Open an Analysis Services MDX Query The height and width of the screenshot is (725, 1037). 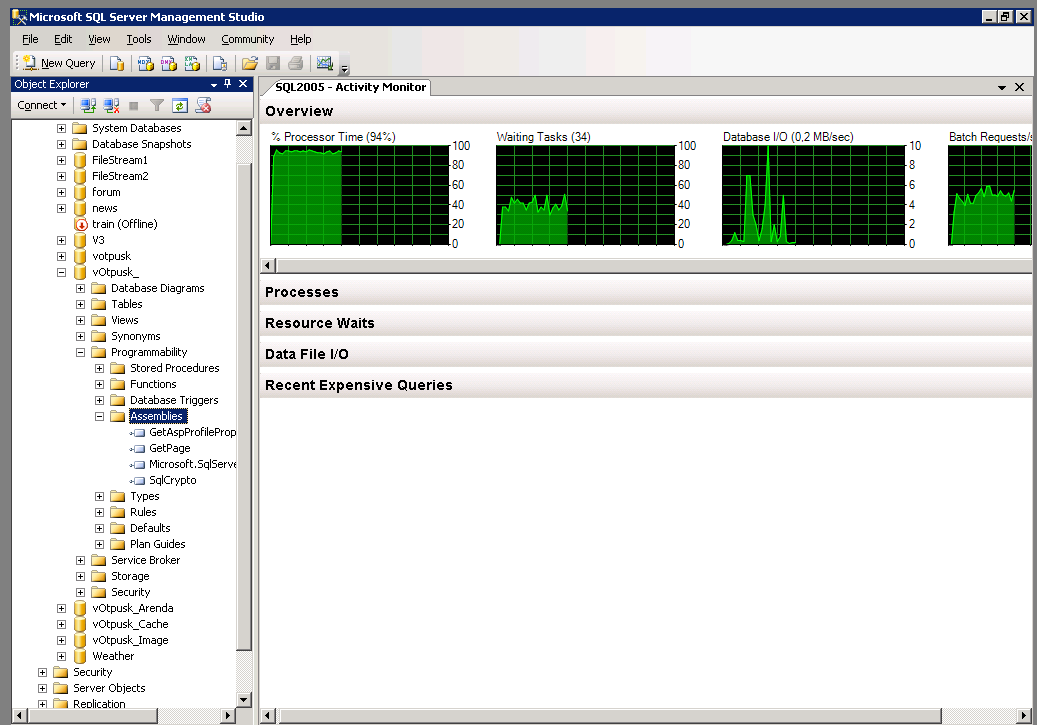pyautogui.click(x=145, y=64)
